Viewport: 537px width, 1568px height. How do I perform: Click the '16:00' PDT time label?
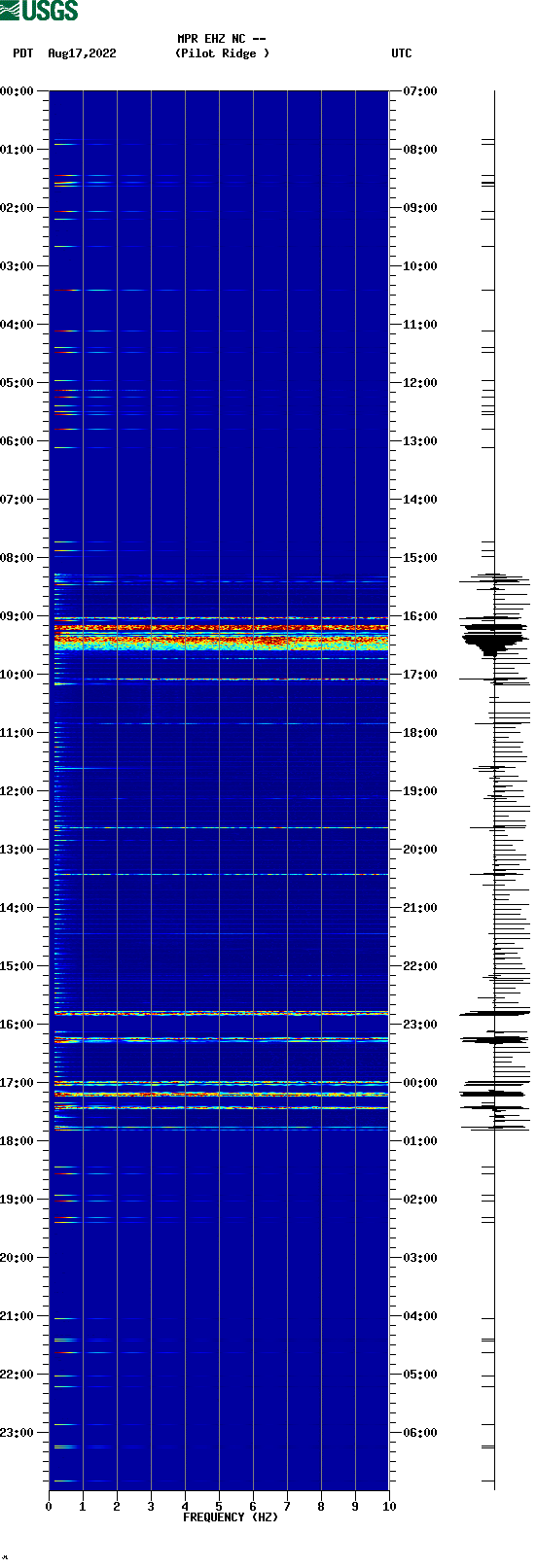(x=17, y=1025)
